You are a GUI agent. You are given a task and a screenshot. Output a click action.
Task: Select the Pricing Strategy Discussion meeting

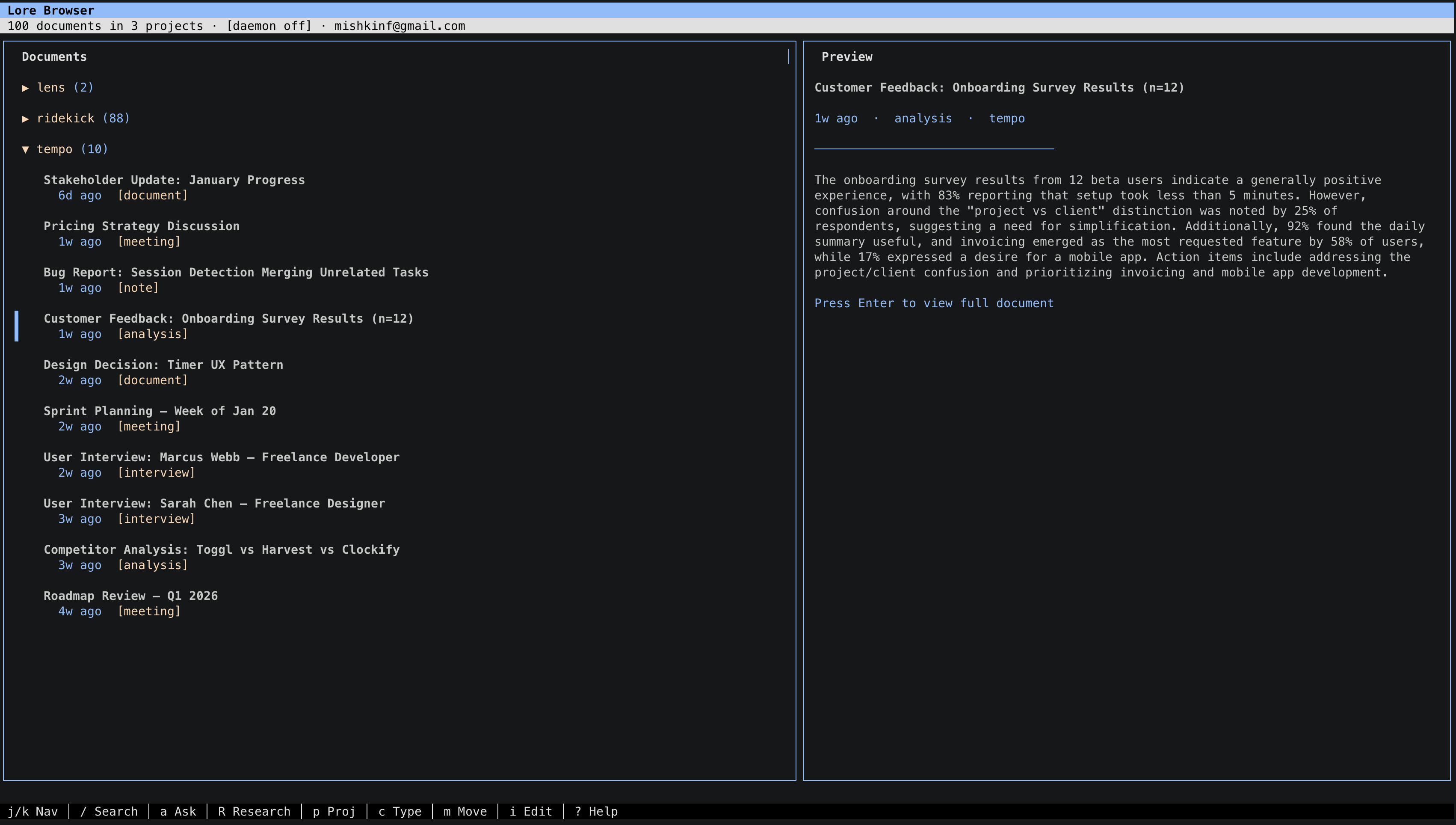coord(142,226)
